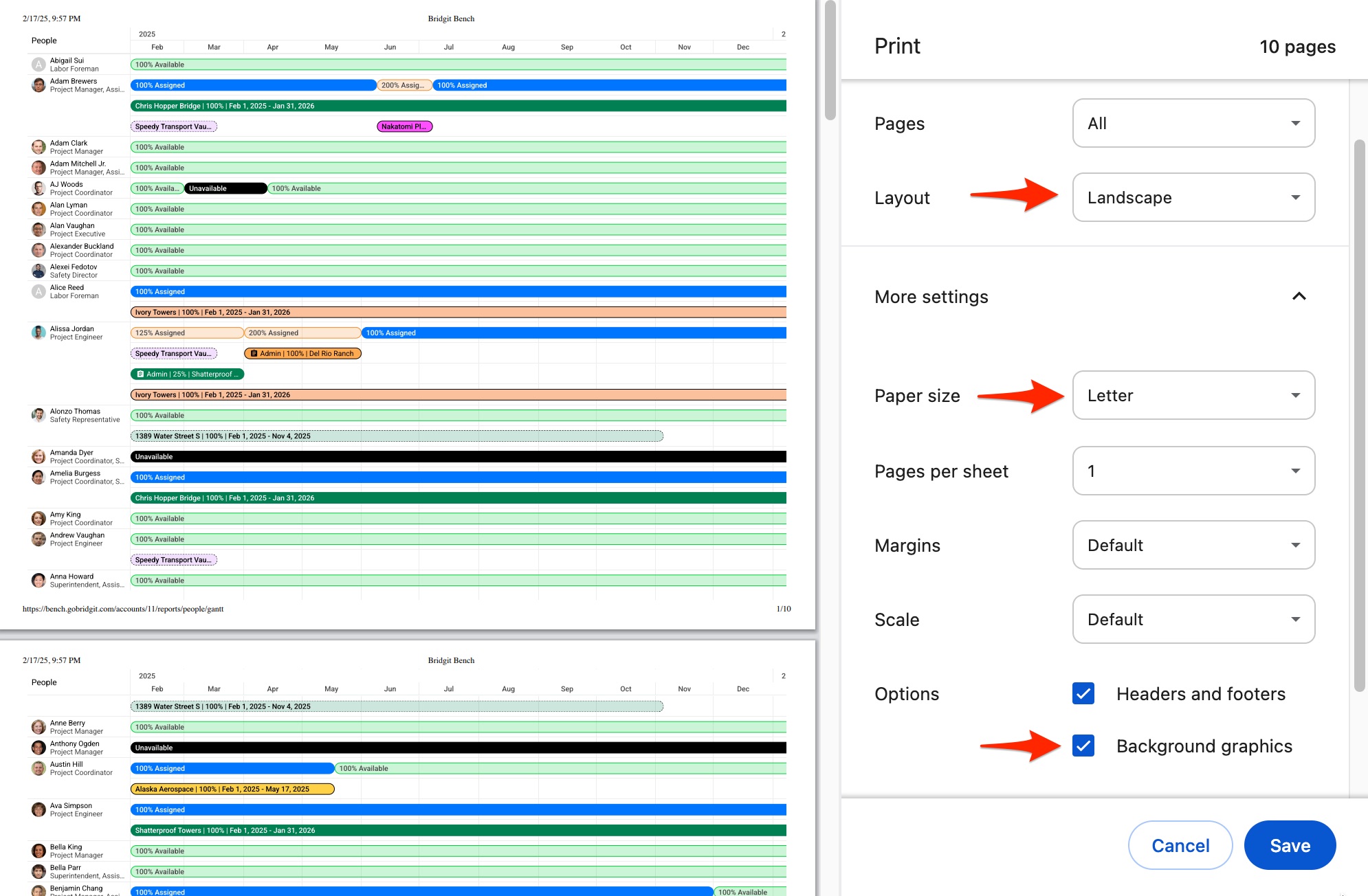
Task: Click the Save button
Action: tap(1290, 846)
